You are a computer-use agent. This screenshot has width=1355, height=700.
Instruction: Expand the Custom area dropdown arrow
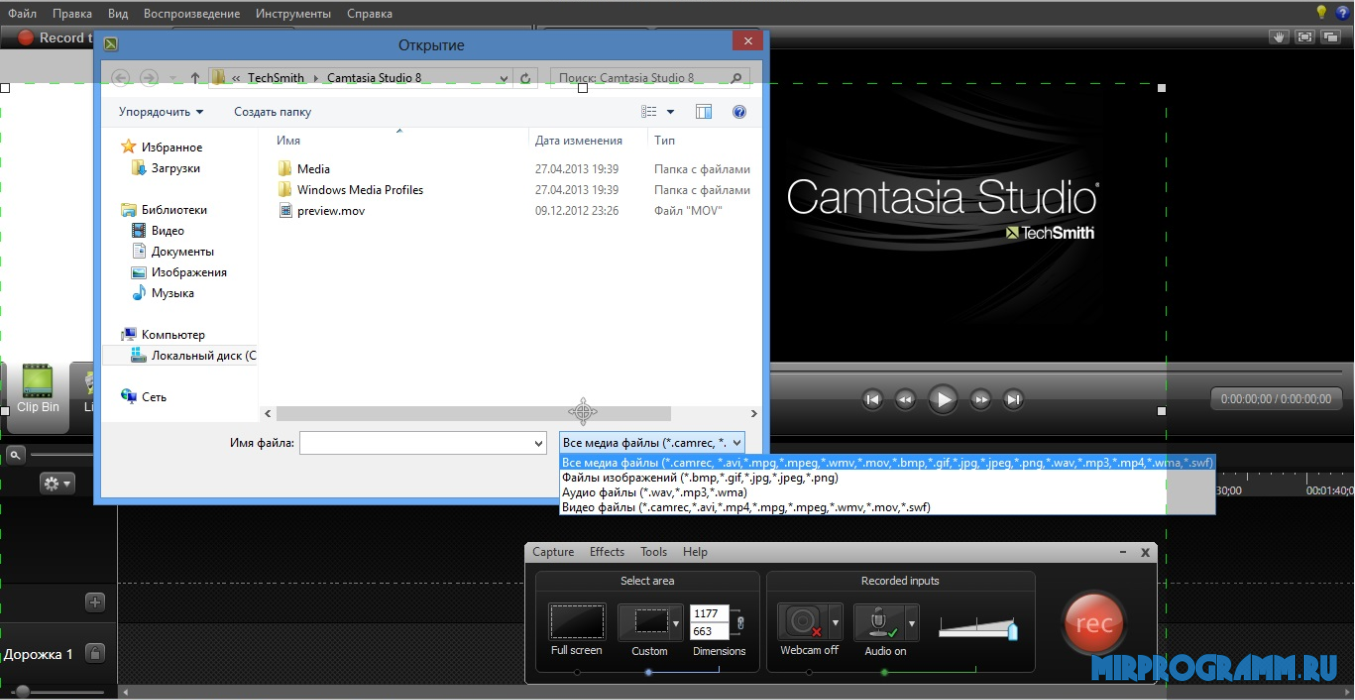676,622
